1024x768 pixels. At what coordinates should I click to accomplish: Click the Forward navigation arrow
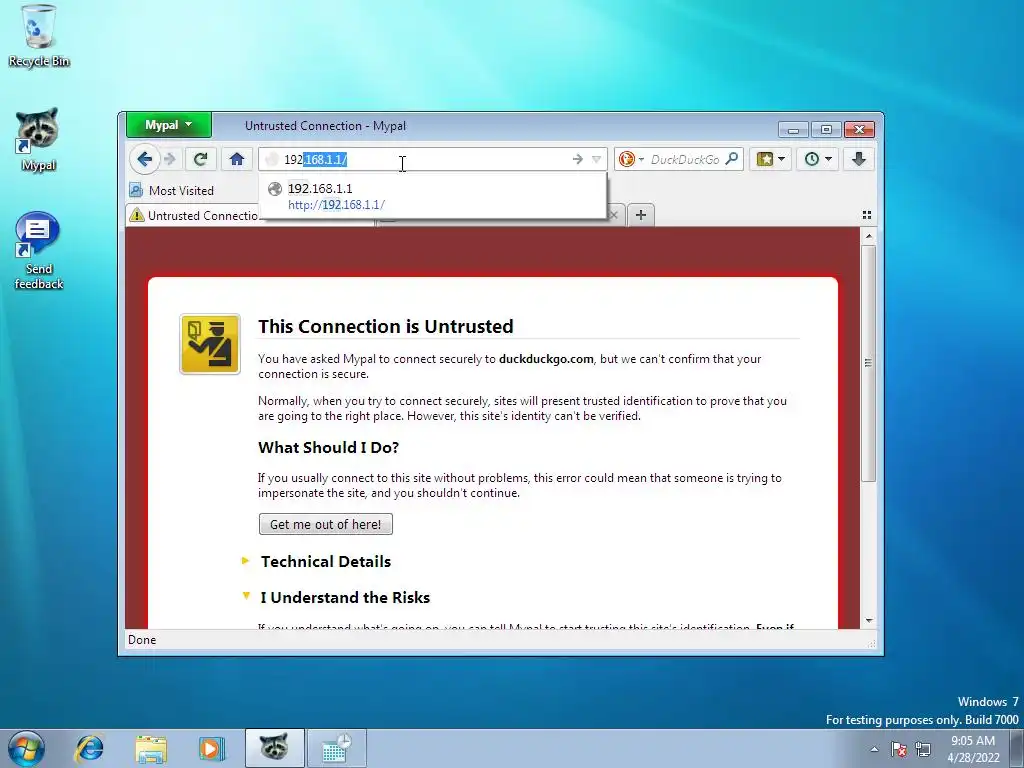pos(170,159)
